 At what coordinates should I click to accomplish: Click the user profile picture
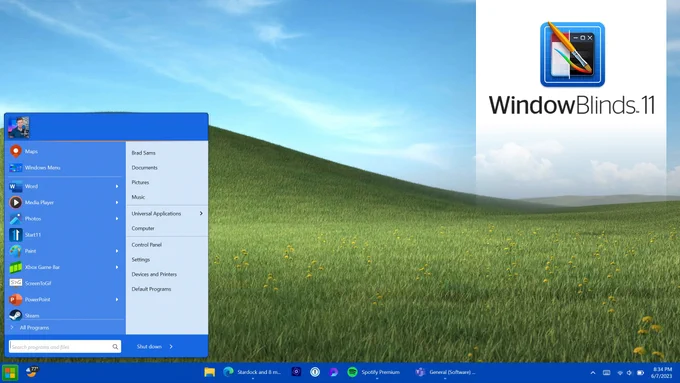pyautogui.click(x=19, y=127)
